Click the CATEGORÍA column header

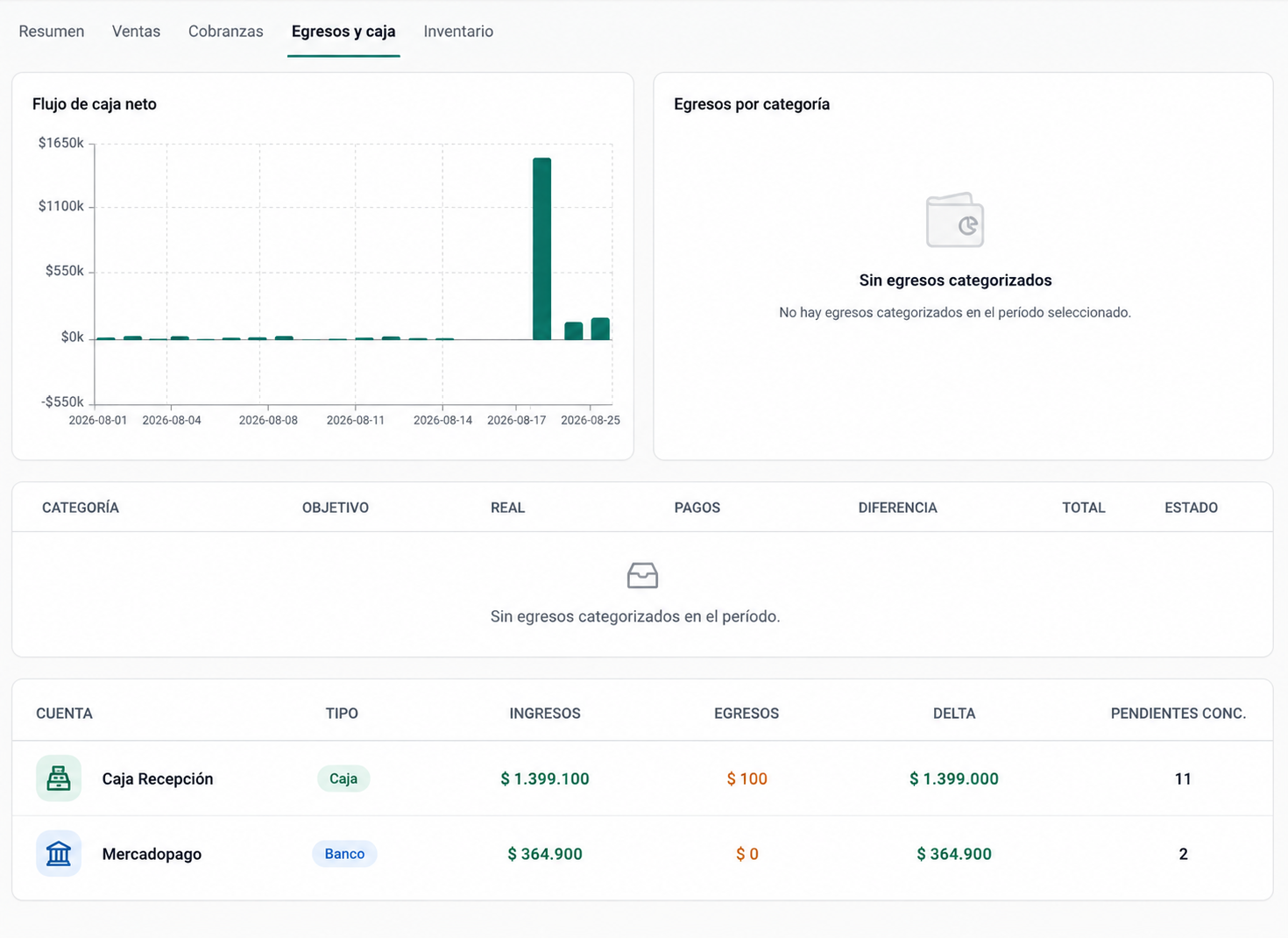point(81,508)
